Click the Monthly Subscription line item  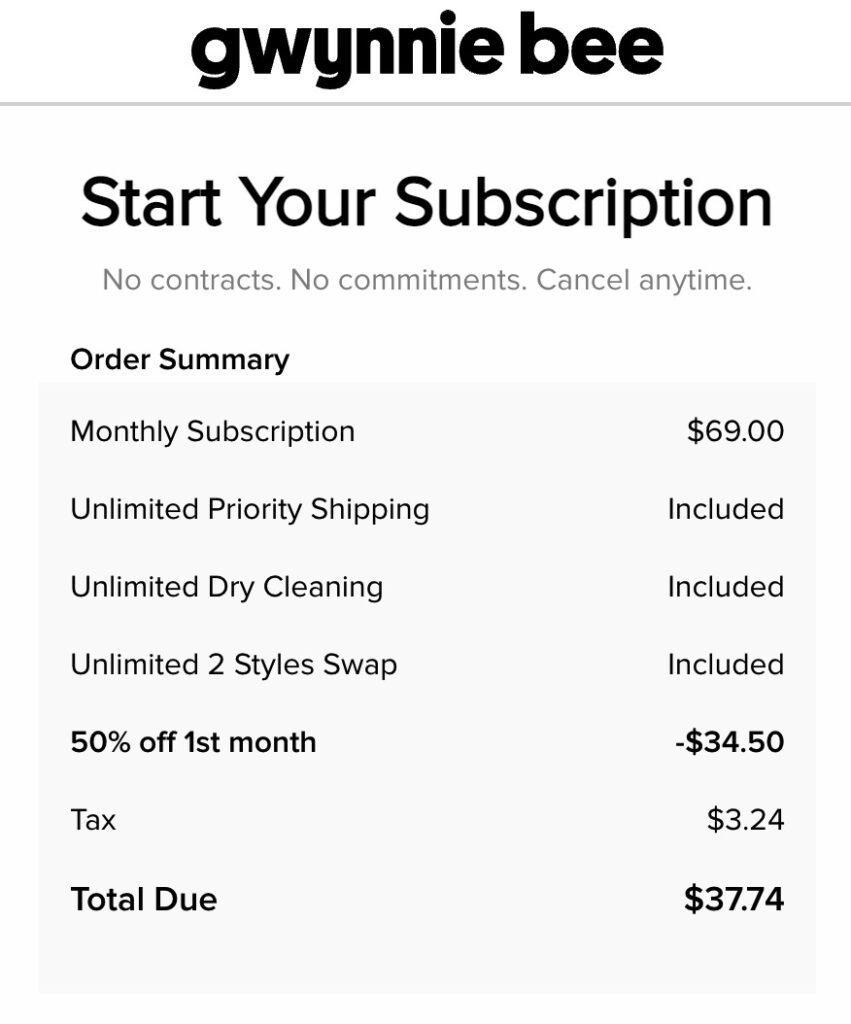tap(212, 431)
